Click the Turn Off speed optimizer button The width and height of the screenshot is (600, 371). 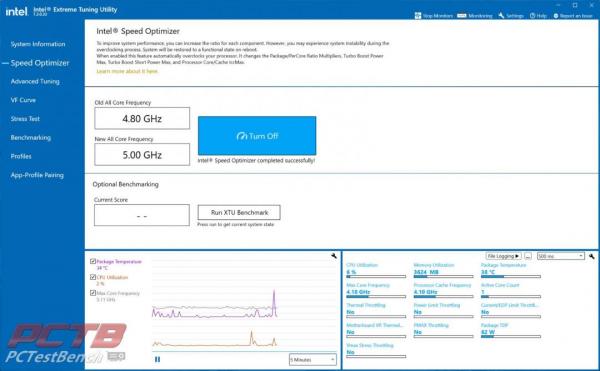[257, 136]
